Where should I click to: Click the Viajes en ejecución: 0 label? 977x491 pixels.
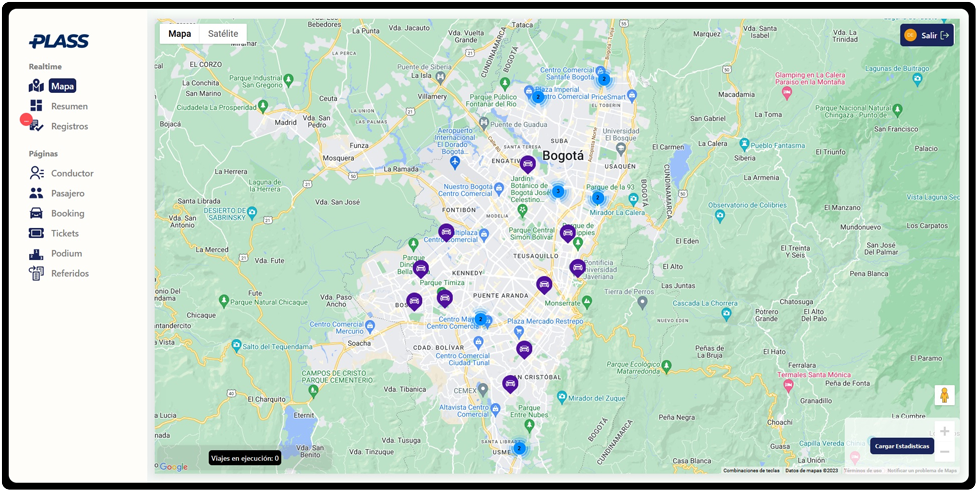pyautogui.click(x=245, y=459)
